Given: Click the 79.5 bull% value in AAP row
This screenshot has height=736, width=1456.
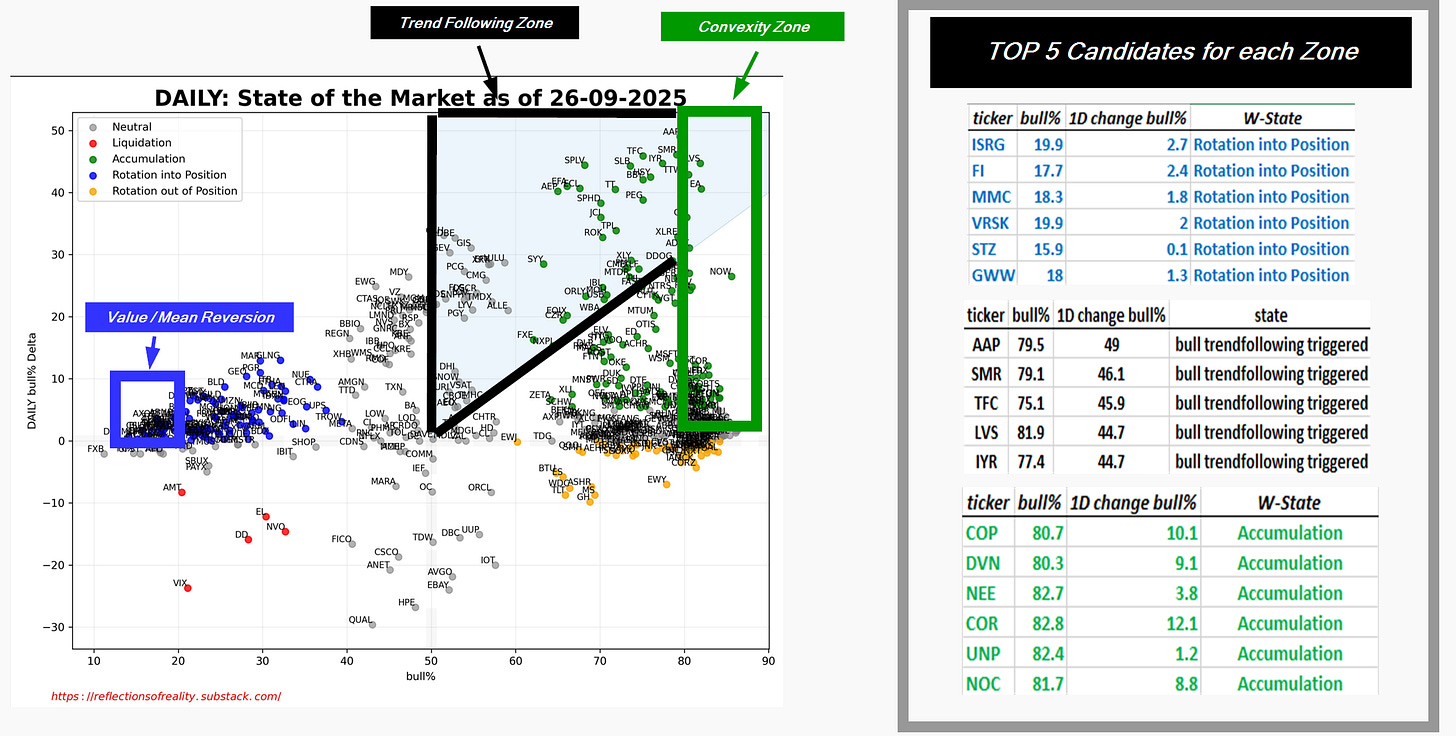Looking at the screenshot, I should (1031, 345).
